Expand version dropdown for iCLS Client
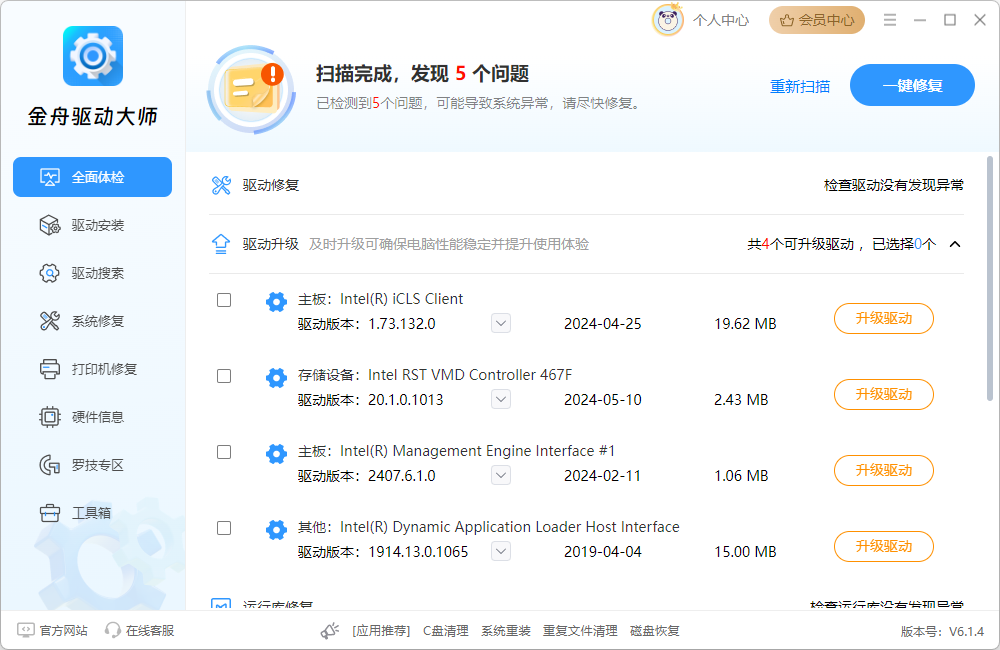 [500, 323]
